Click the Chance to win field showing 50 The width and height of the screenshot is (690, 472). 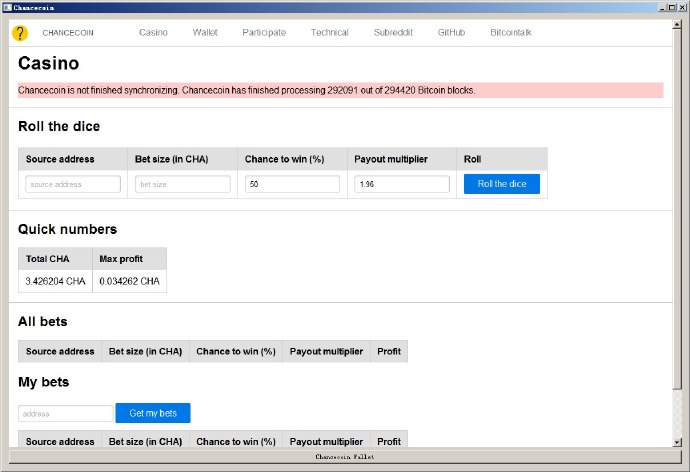292,184
